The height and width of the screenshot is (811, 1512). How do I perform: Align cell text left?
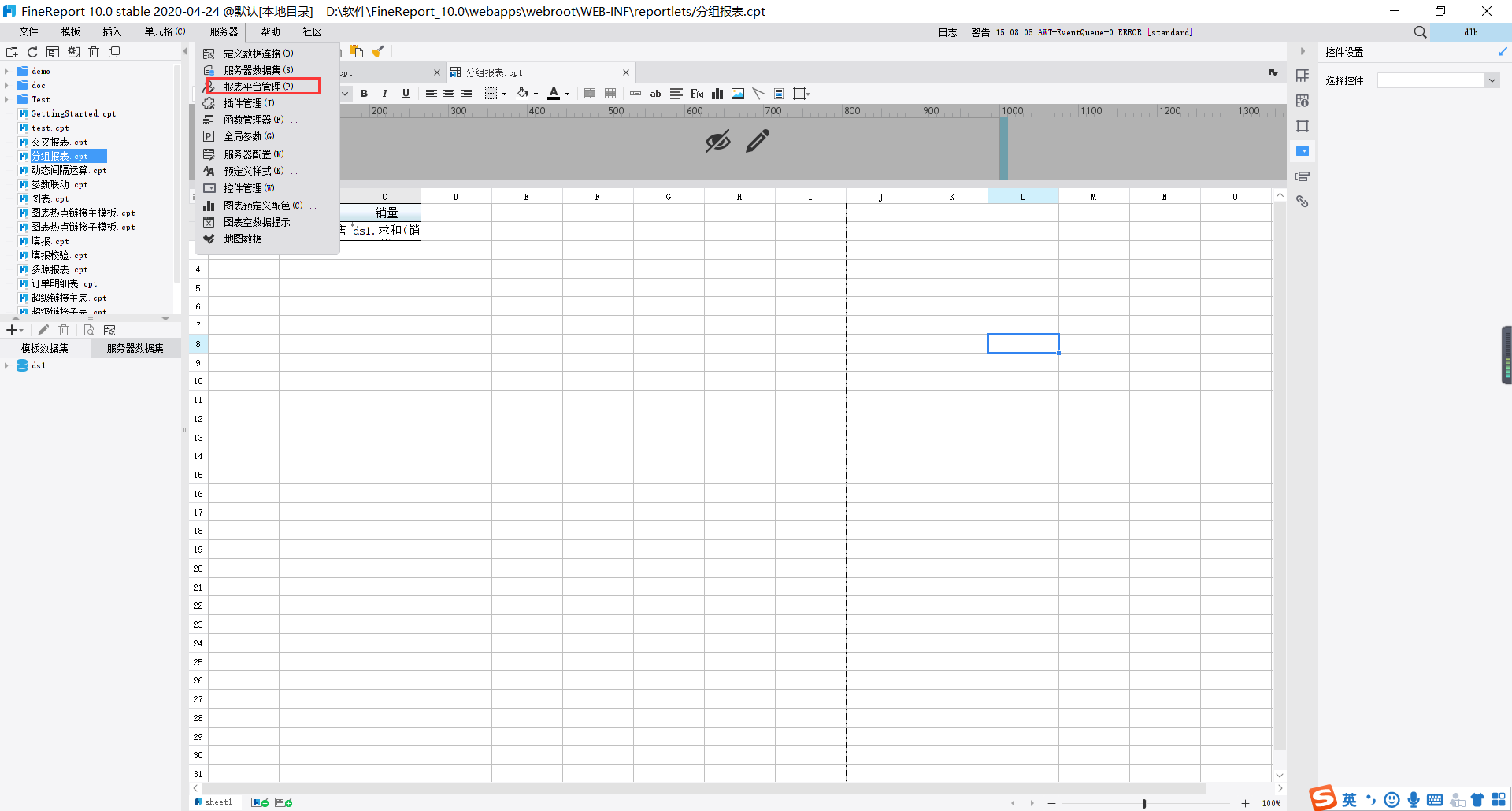(432, 94)
